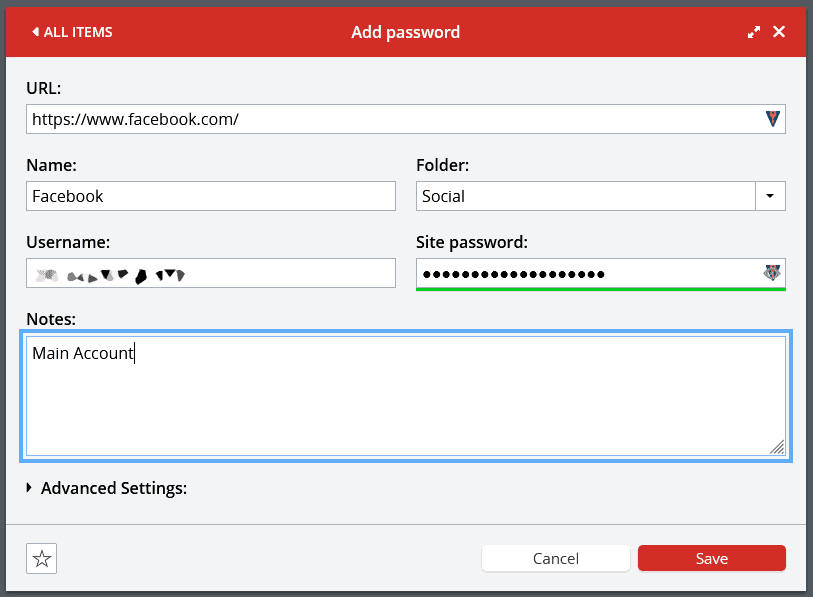Click the back arrow beside All Items
813x597 pixels.
[35, 32]
